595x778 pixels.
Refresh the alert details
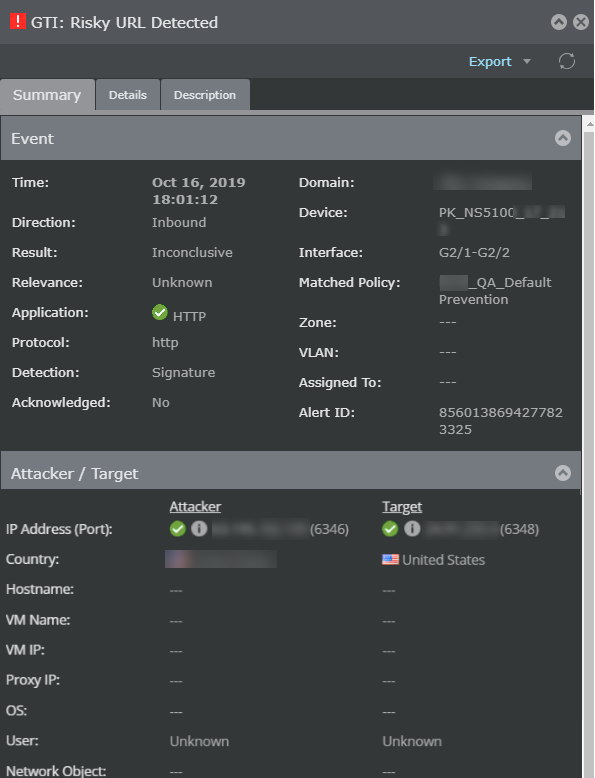click(567, 62)
